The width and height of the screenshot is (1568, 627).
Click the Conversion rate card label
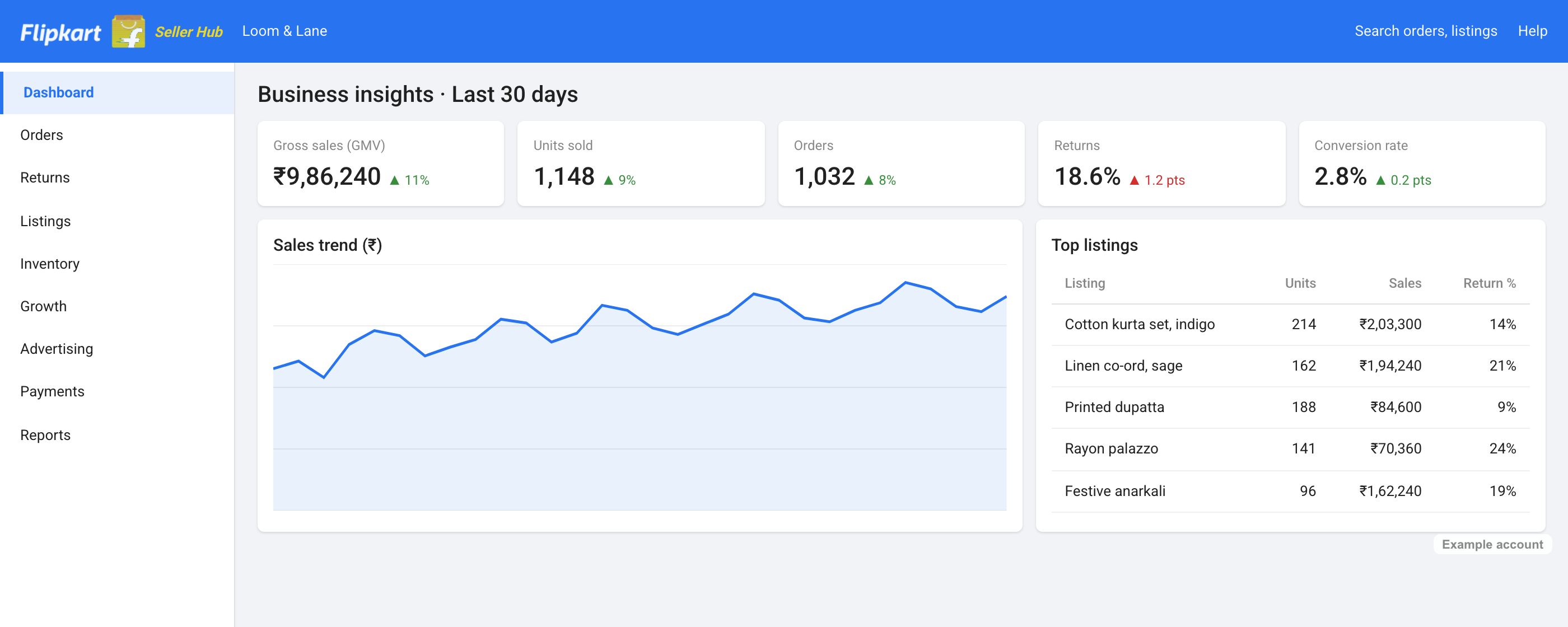point(1361,146)
